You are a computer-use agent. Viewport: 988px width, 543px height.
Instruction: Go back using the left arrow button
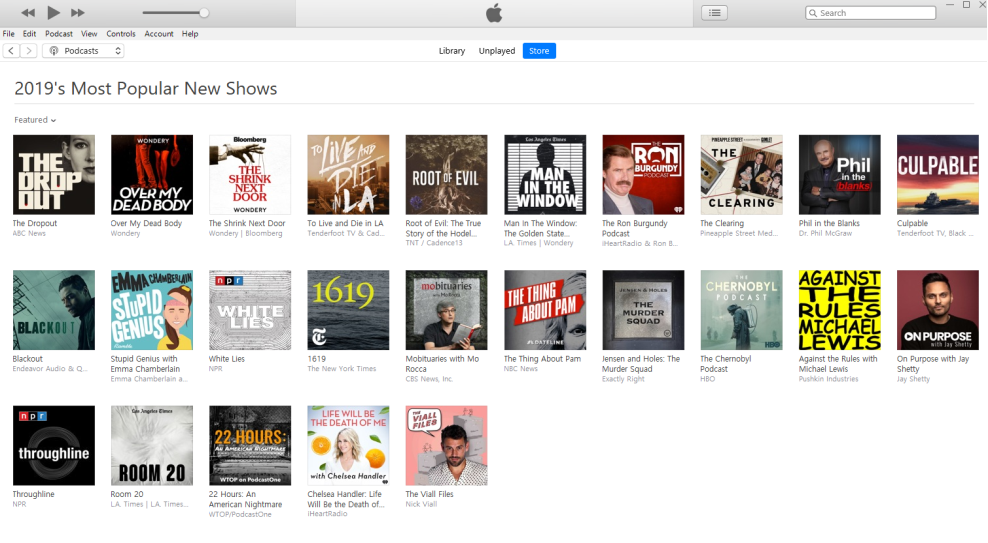[11, 51]
